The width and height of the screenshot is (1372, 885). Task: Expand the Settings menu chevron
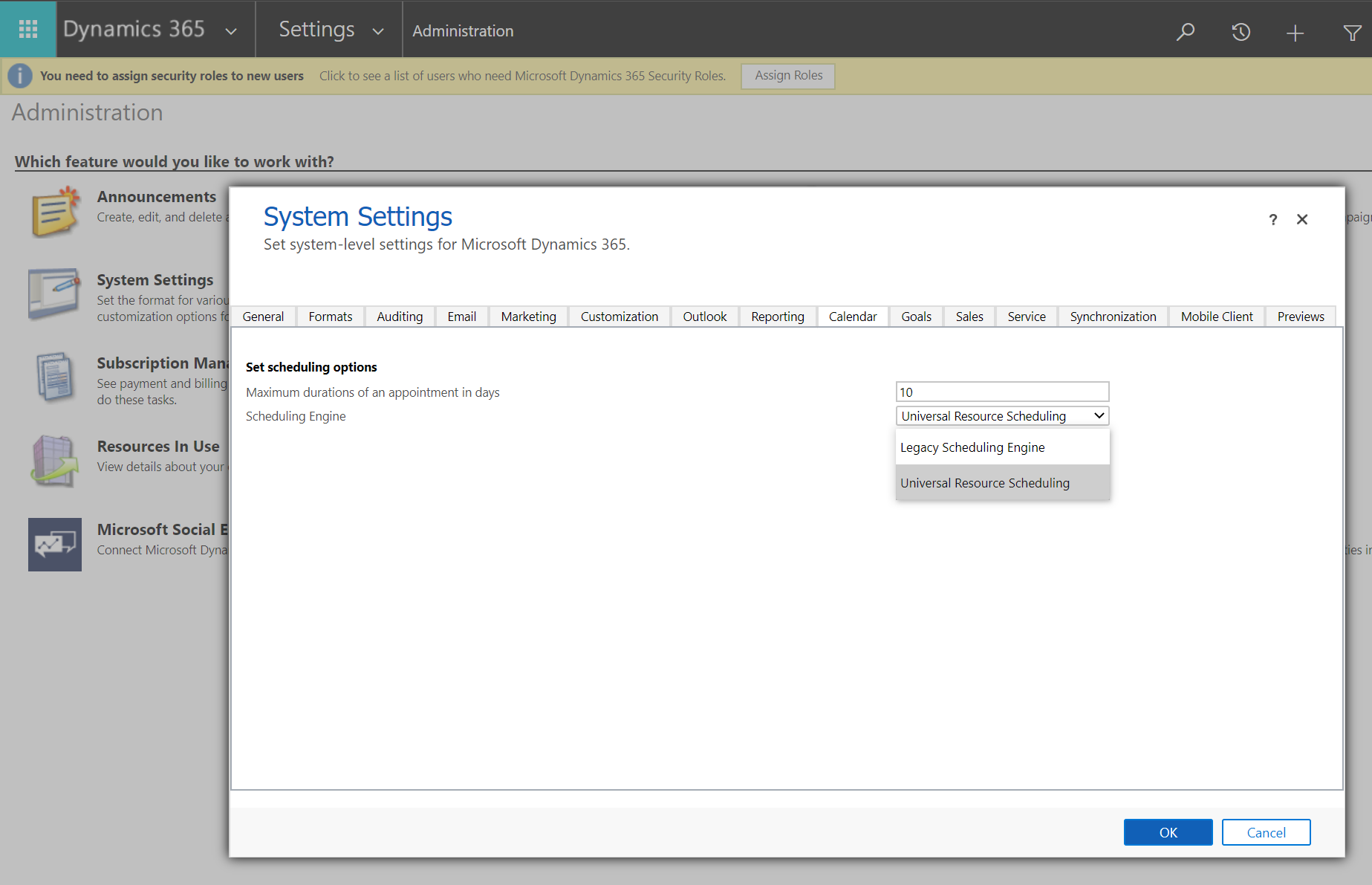pyautogui.click(x=378, y=31)
